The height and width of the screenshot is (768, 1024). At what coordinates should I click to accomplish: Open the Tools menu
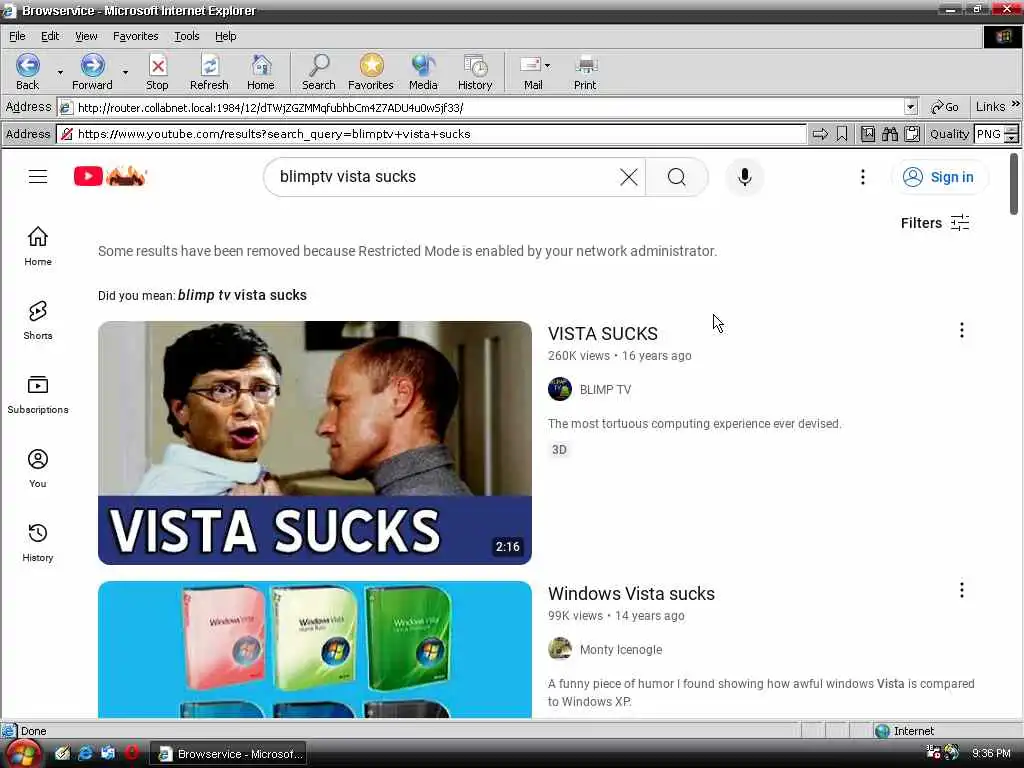[186, 36]
